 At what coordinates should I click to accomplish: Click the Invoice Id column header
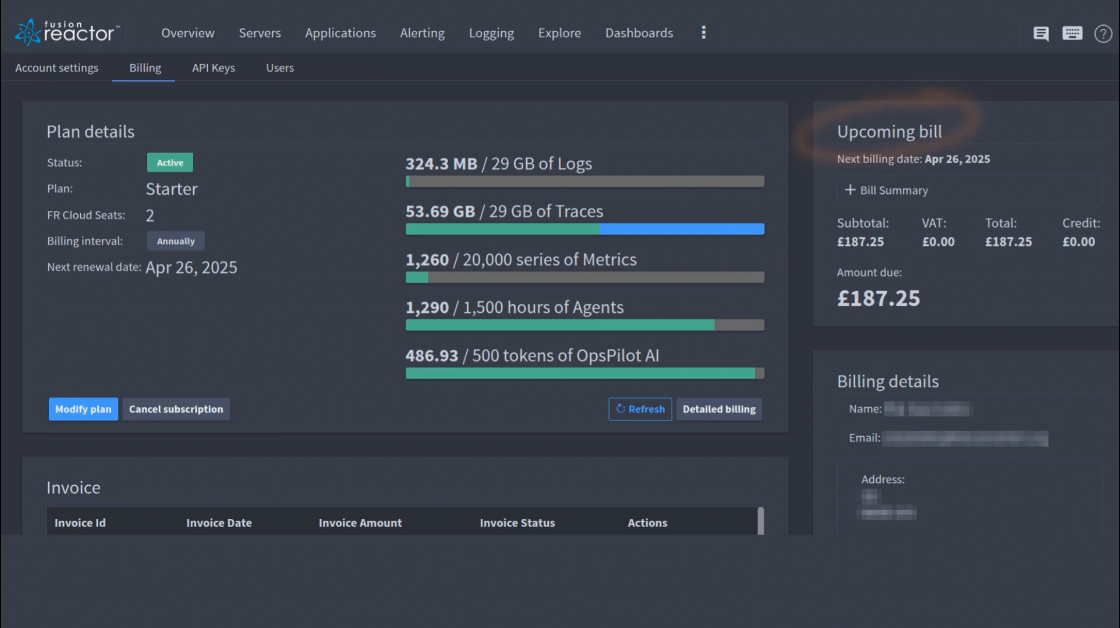(80, 523)
